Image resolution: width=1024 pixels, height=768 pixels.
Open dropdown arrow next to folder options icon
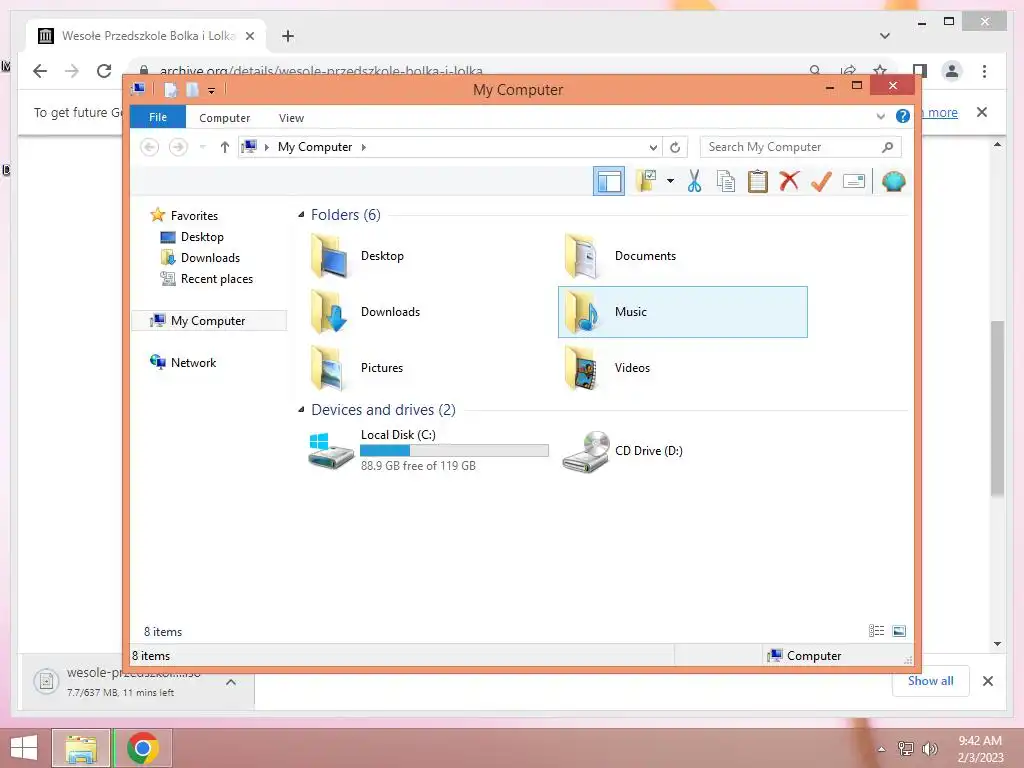[670, 181]
